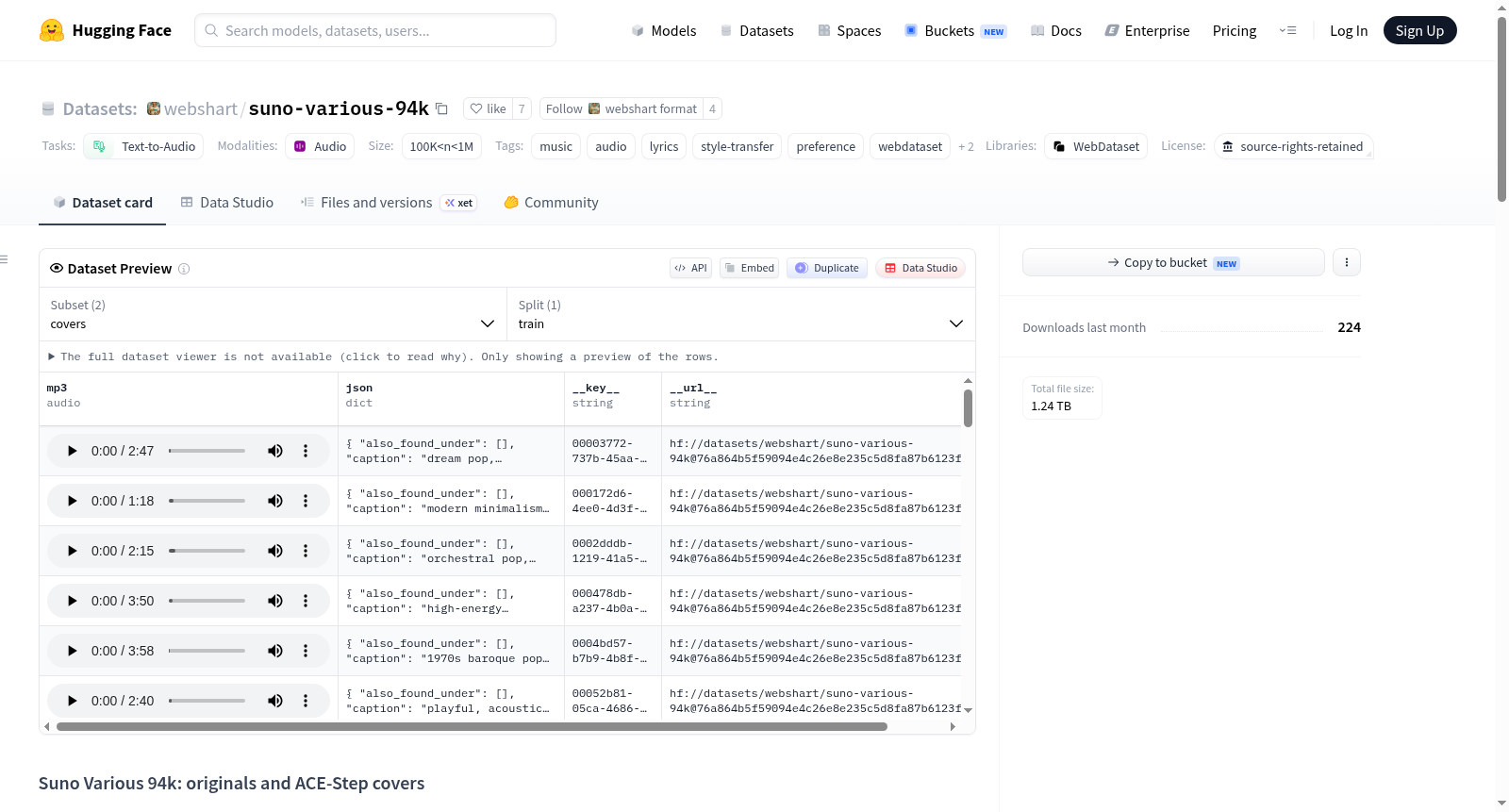Open the source-rights-retained license tag
Screen dimensions: 1509x812
tap(1293, 146)
